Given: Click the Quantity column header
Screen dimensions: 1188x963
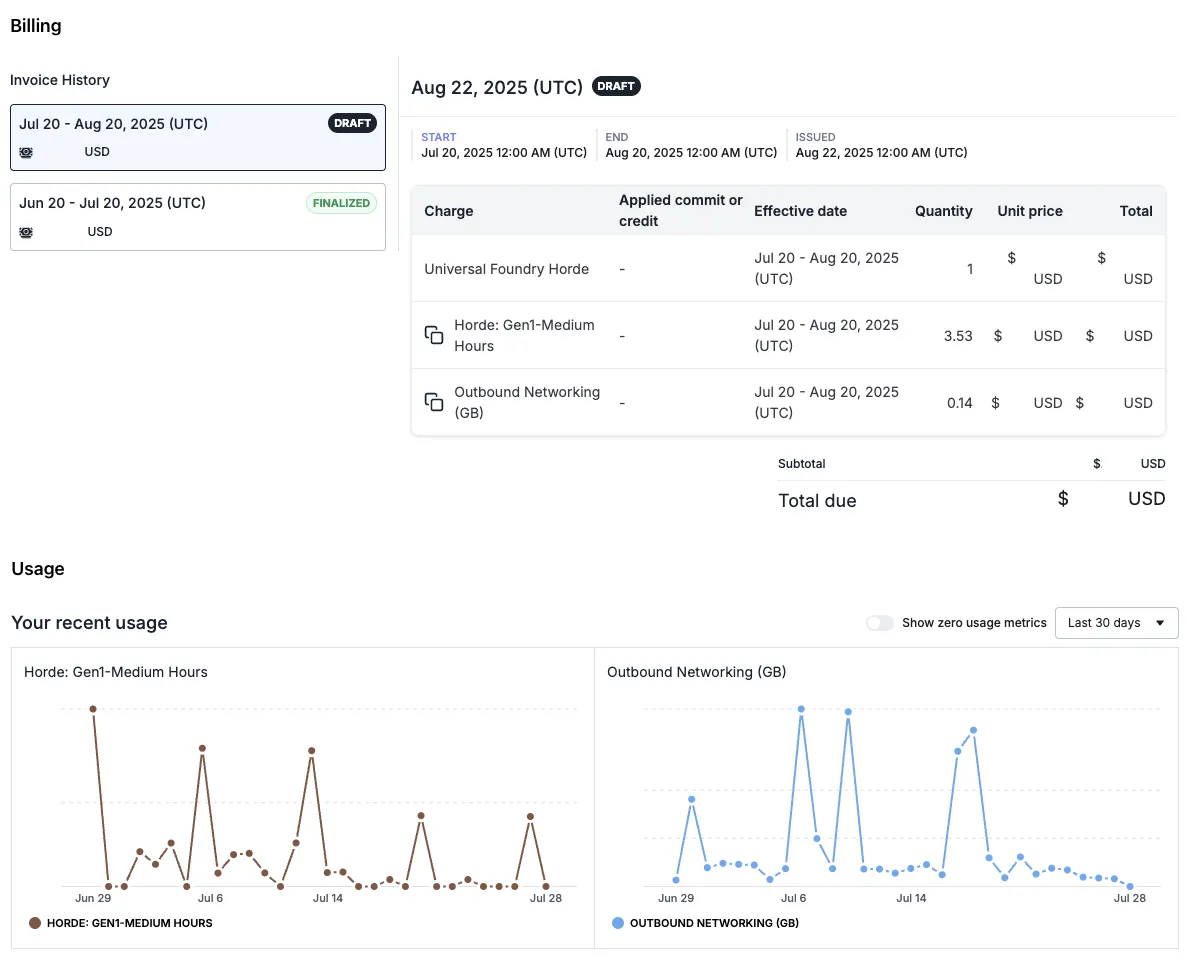Looking at the screenshot, I should (x=944, y=211).
